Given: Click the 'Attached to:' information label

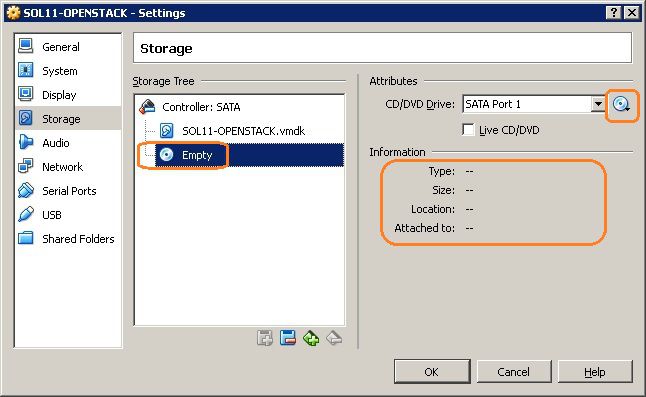Looking at the screenshot, I should click(x=425, y=228).
